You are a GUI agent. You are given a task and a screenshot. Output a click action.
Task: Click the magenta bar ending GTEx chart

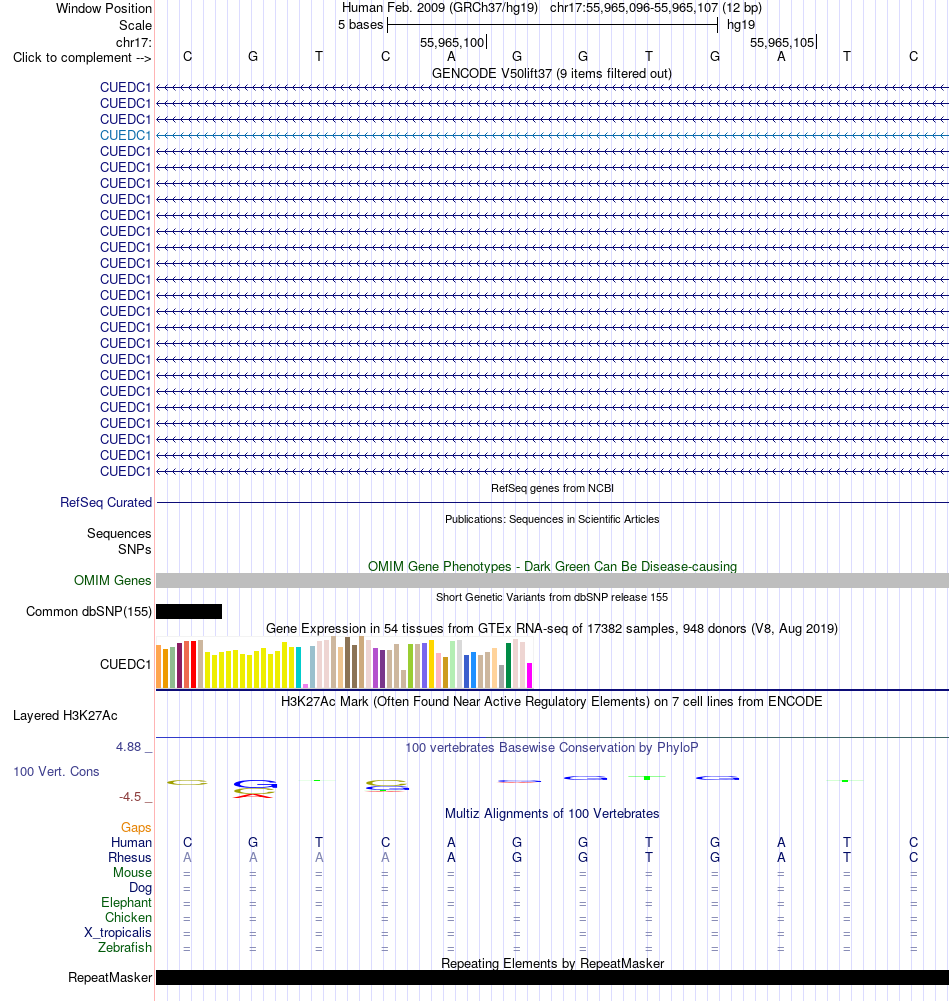click(x=529, y=675)
